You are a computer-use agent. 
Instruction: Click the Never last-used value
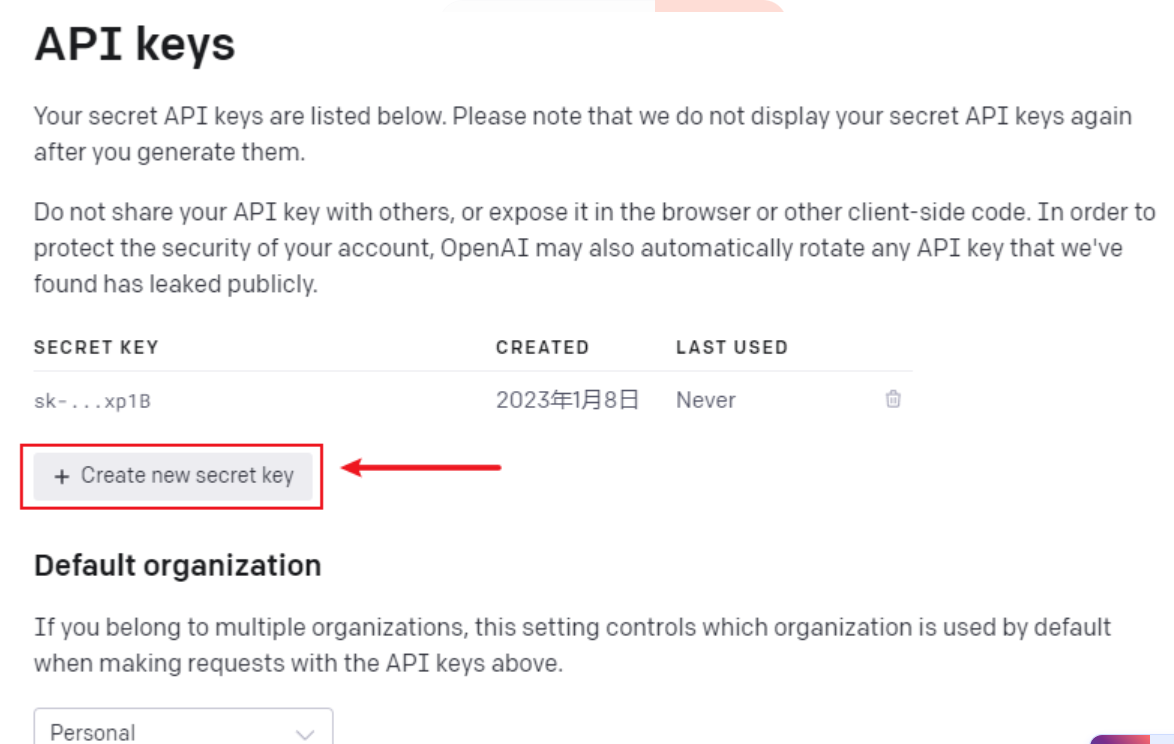pyautogui.click(x=705, y=400)
